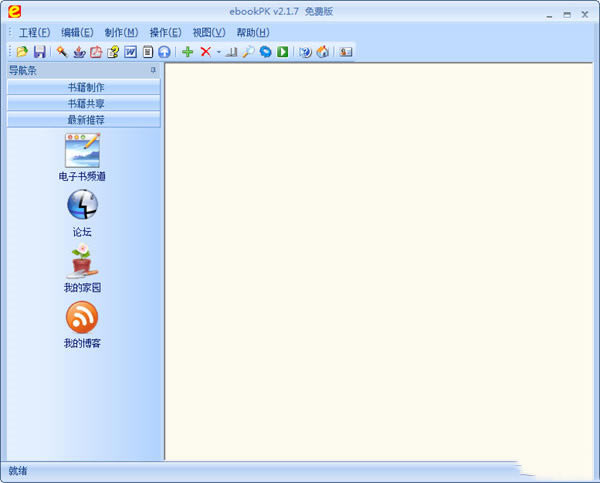
Task: Open the 帮助(H) menu
Action: [x=253, y=33]
